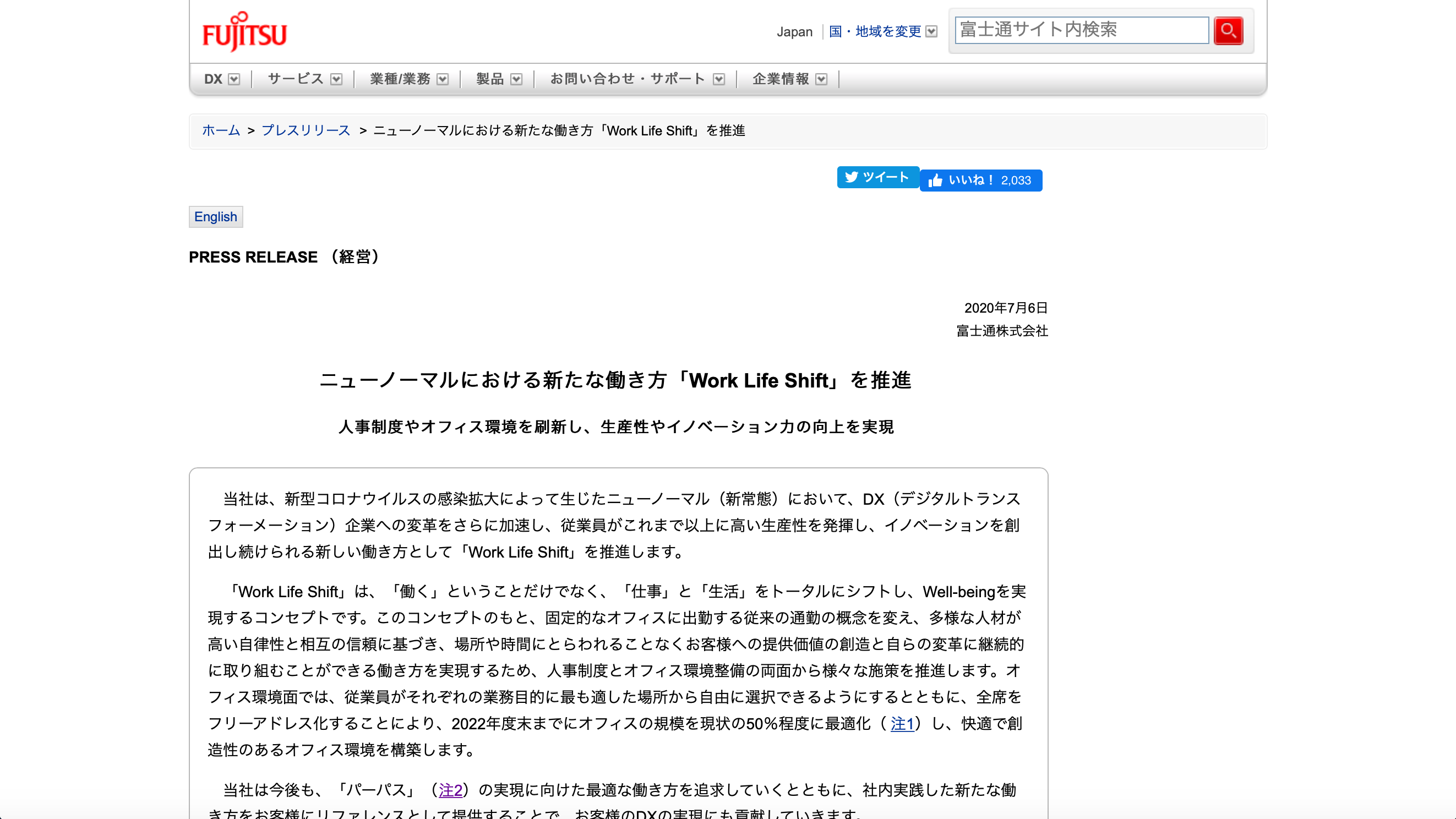Click the red search magnifier button
The height and width of the screenshot is (819, 1456).
click(1228, 30)
